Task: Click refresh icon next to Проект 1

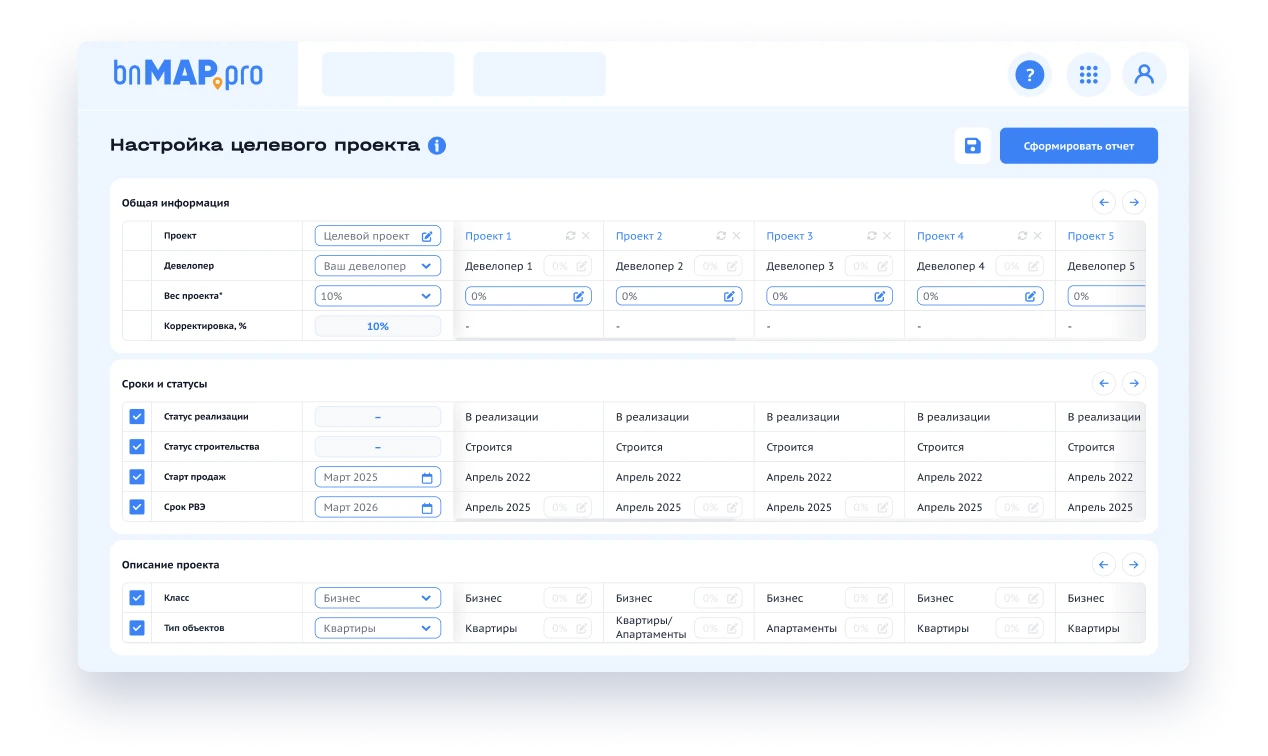Action: click(570, 236)
